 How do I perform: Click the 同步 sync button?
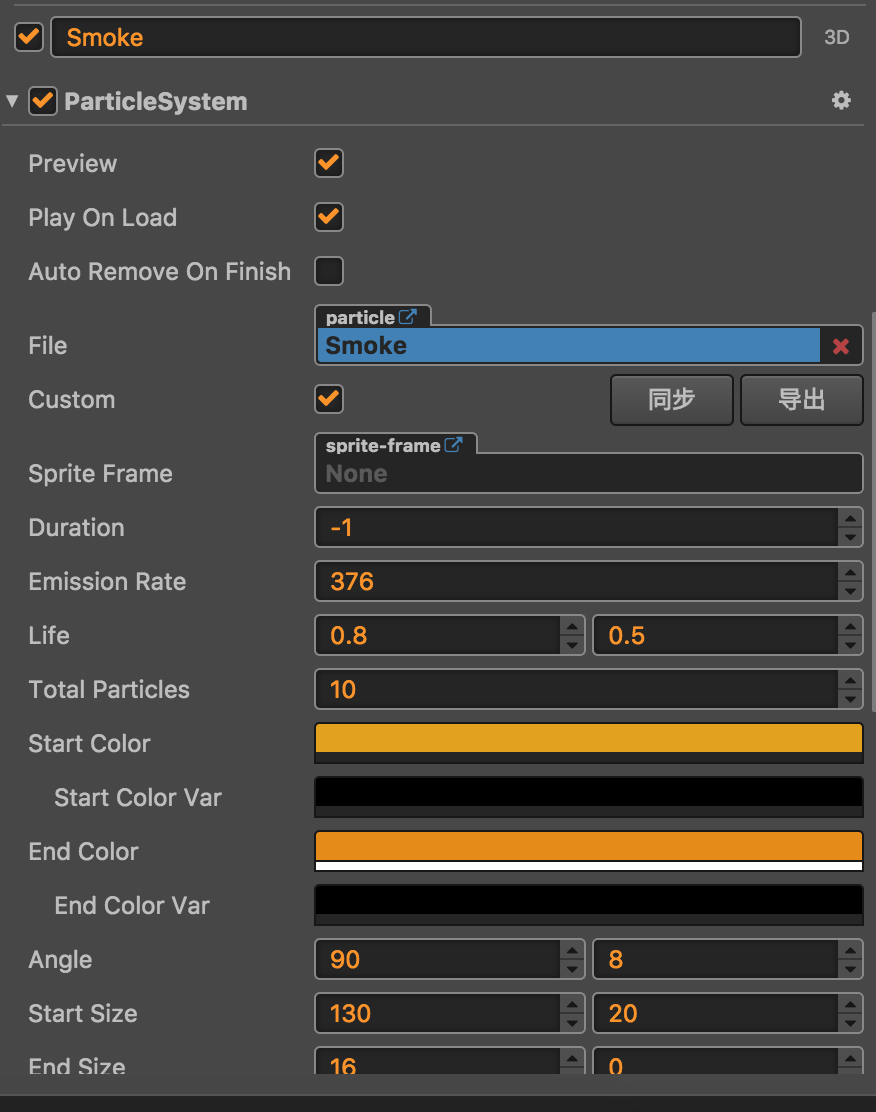[671, 400]
